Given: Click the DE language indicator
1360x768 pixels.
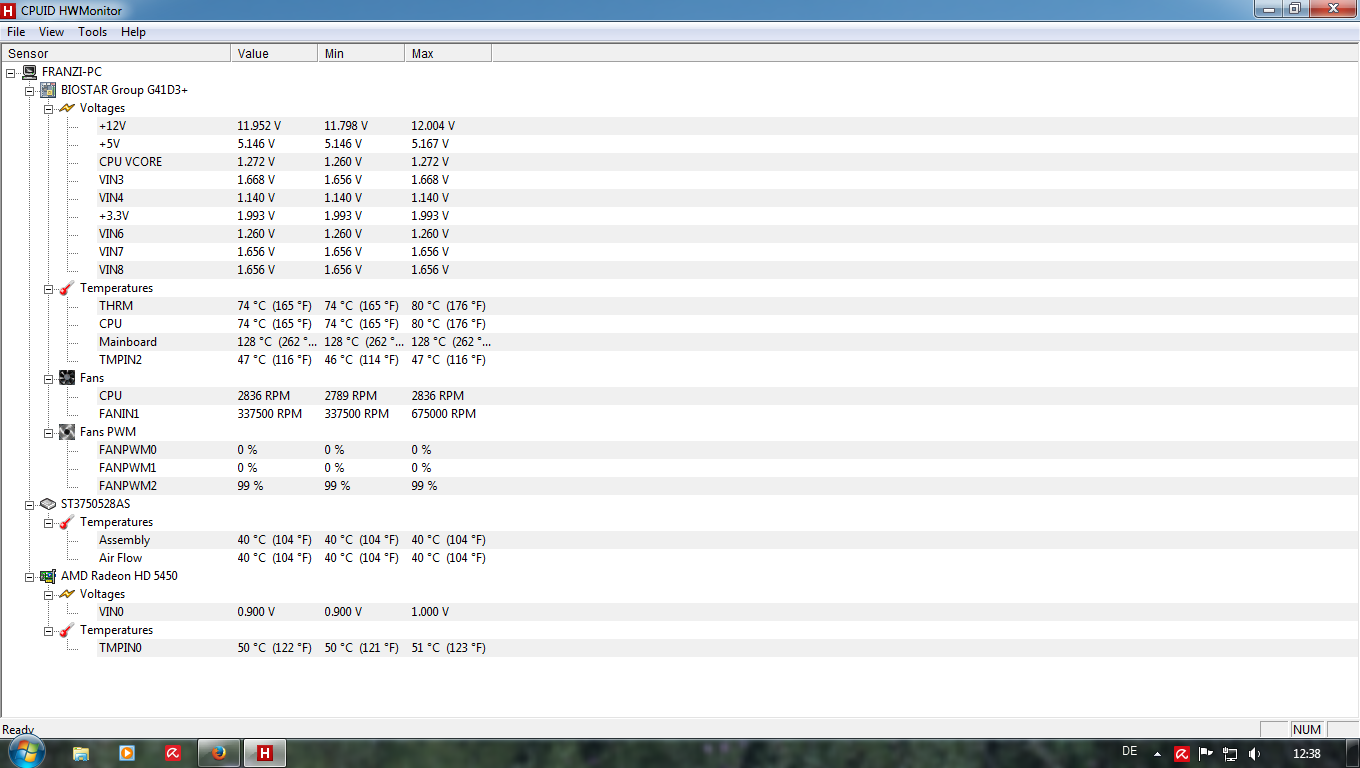Looking at the screenshot, I should click(x=1130, y=751).
